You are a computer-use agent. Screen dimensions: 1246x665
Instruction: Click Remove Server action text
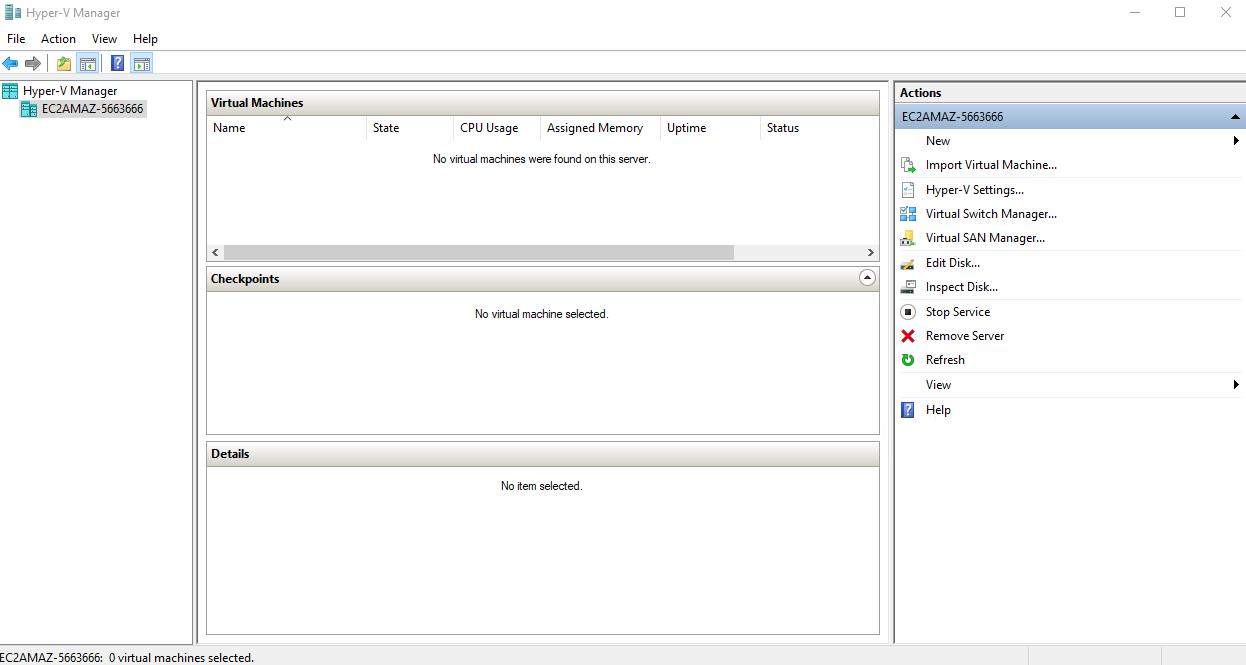[x=965, y=336]
